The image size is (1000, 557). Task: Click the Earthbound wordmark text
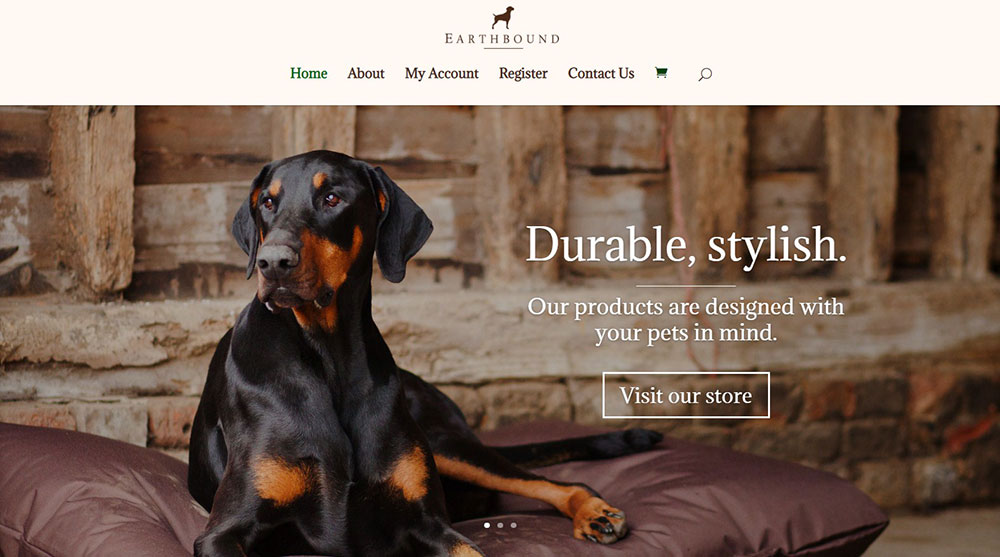pos(503,39)
